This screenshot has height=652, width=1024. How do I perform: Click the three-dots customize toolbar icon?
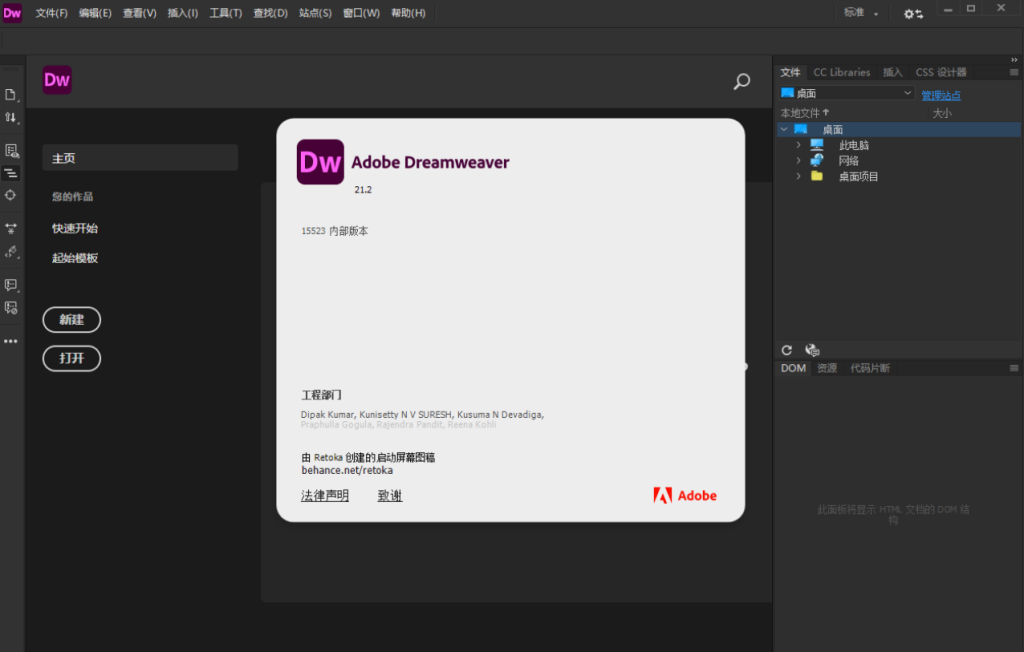tap(11, 341)
